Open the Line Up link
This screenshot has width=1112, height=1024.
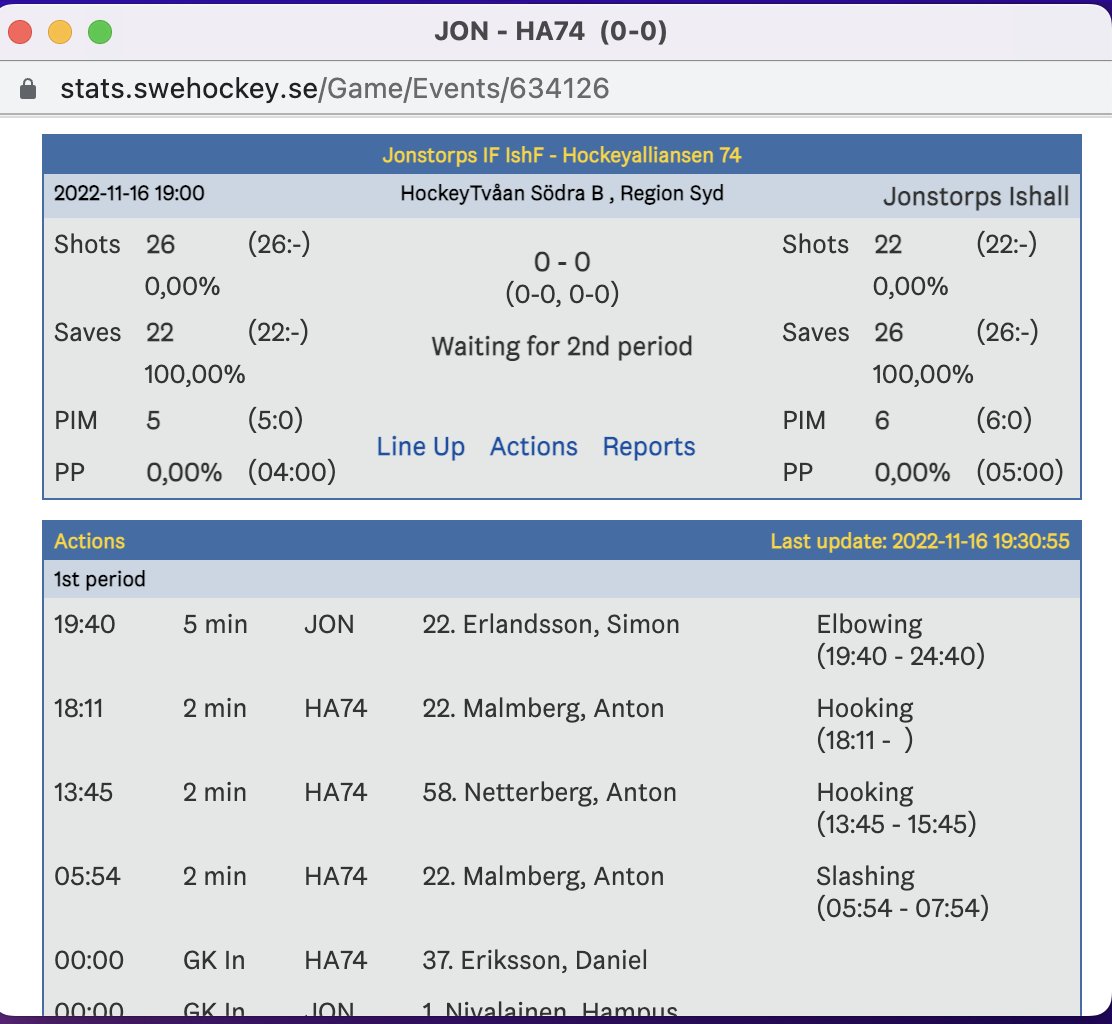[421, 447]
